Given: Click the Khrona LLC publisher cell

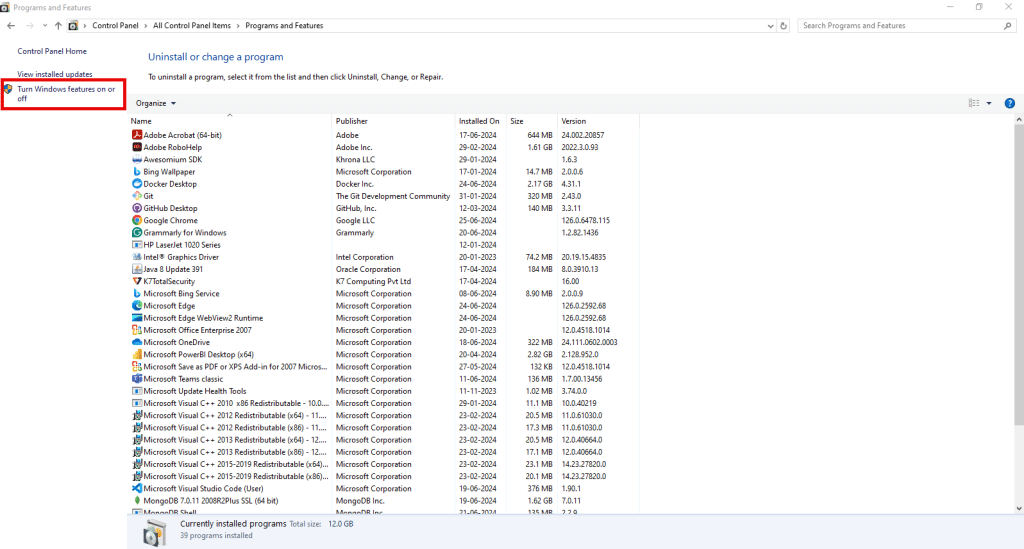Looking at the screenshot, I should 355,159.
